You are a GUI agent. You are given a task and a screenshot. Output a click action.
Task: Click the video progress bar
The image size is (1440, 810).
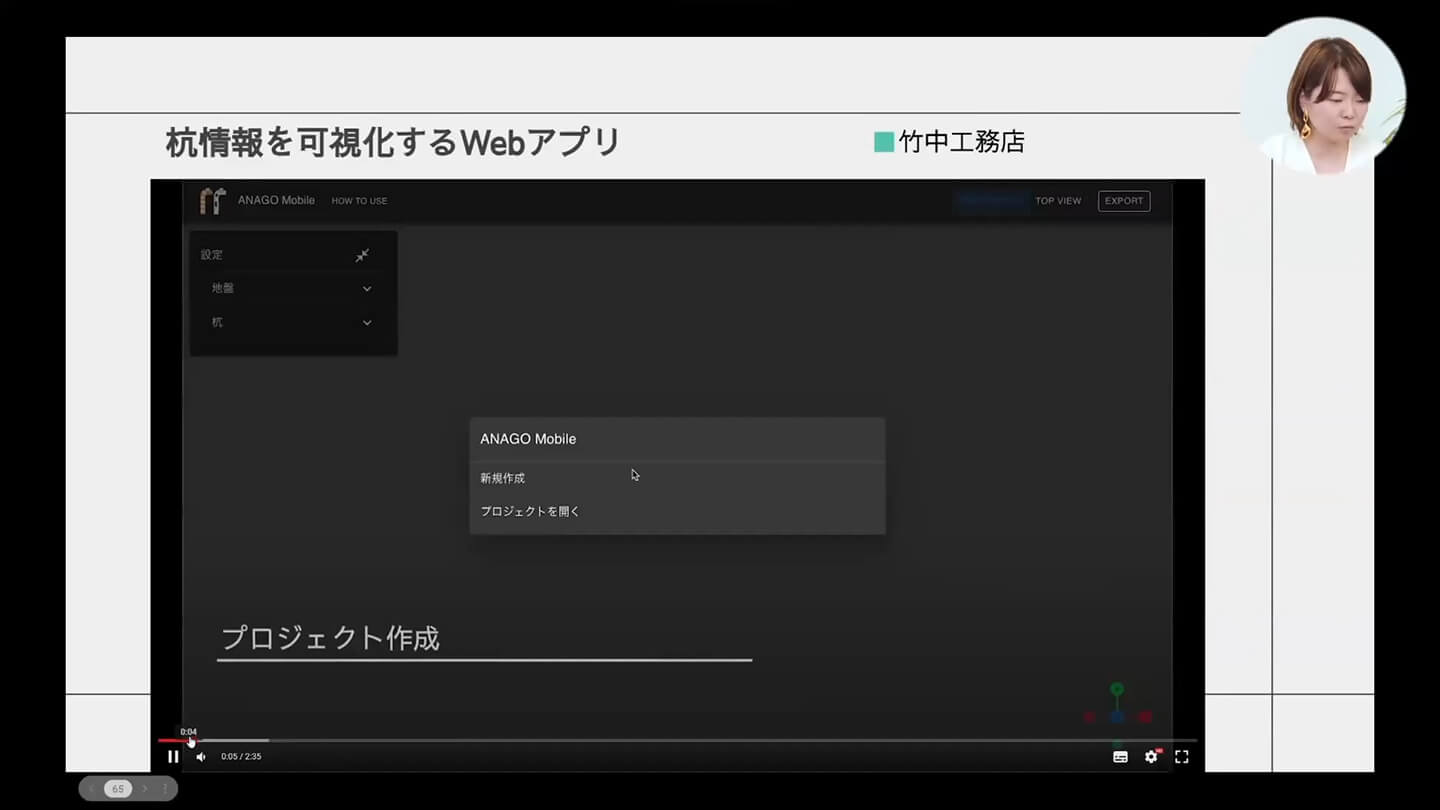(677, 741)
